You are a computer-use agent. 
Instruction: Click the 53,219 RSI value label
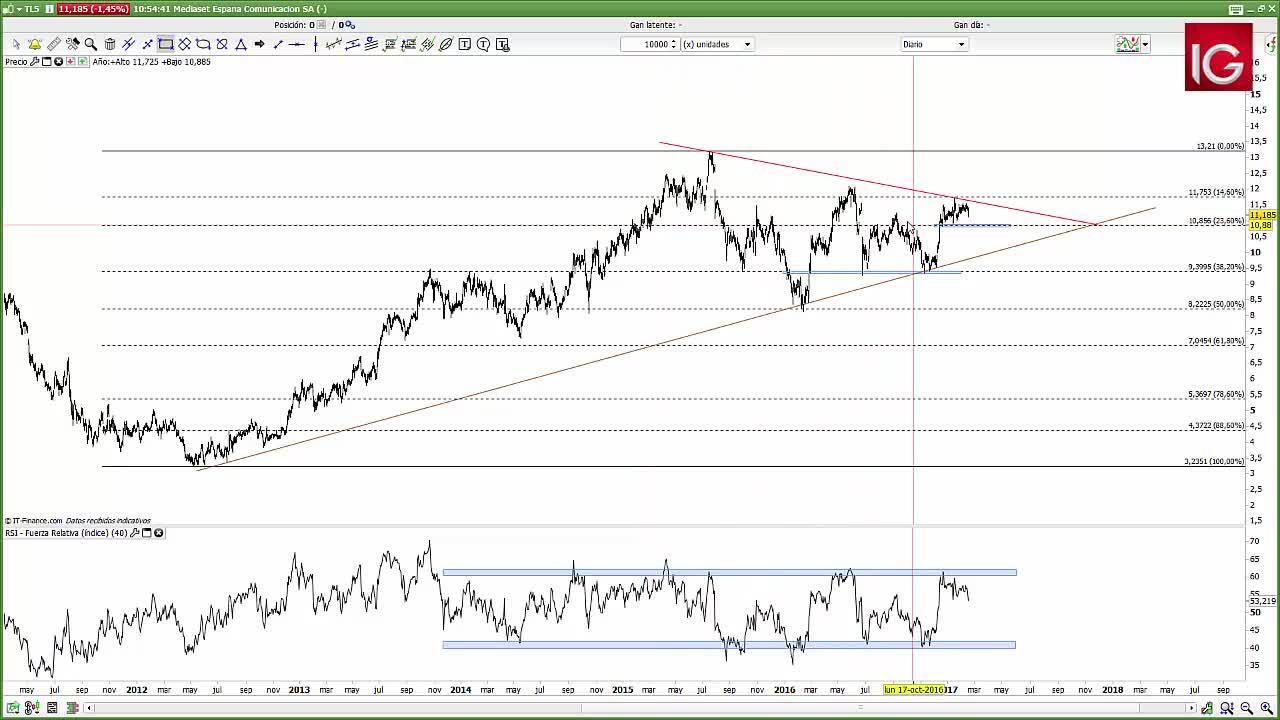coord(1263,601)
